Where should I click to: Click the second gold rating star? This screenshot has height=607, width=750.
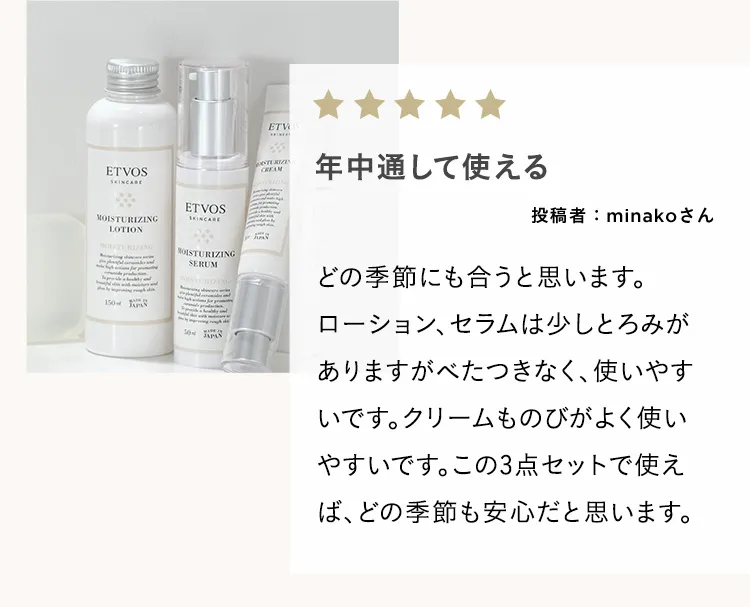point(370,104)
